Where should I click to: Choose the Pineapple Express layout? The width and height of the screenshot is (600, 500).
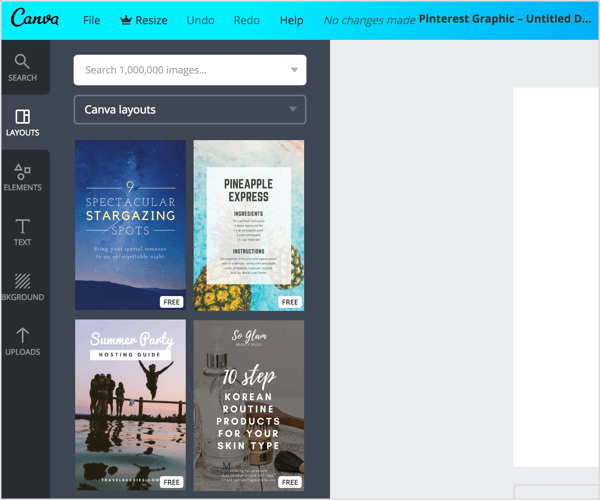248,224
